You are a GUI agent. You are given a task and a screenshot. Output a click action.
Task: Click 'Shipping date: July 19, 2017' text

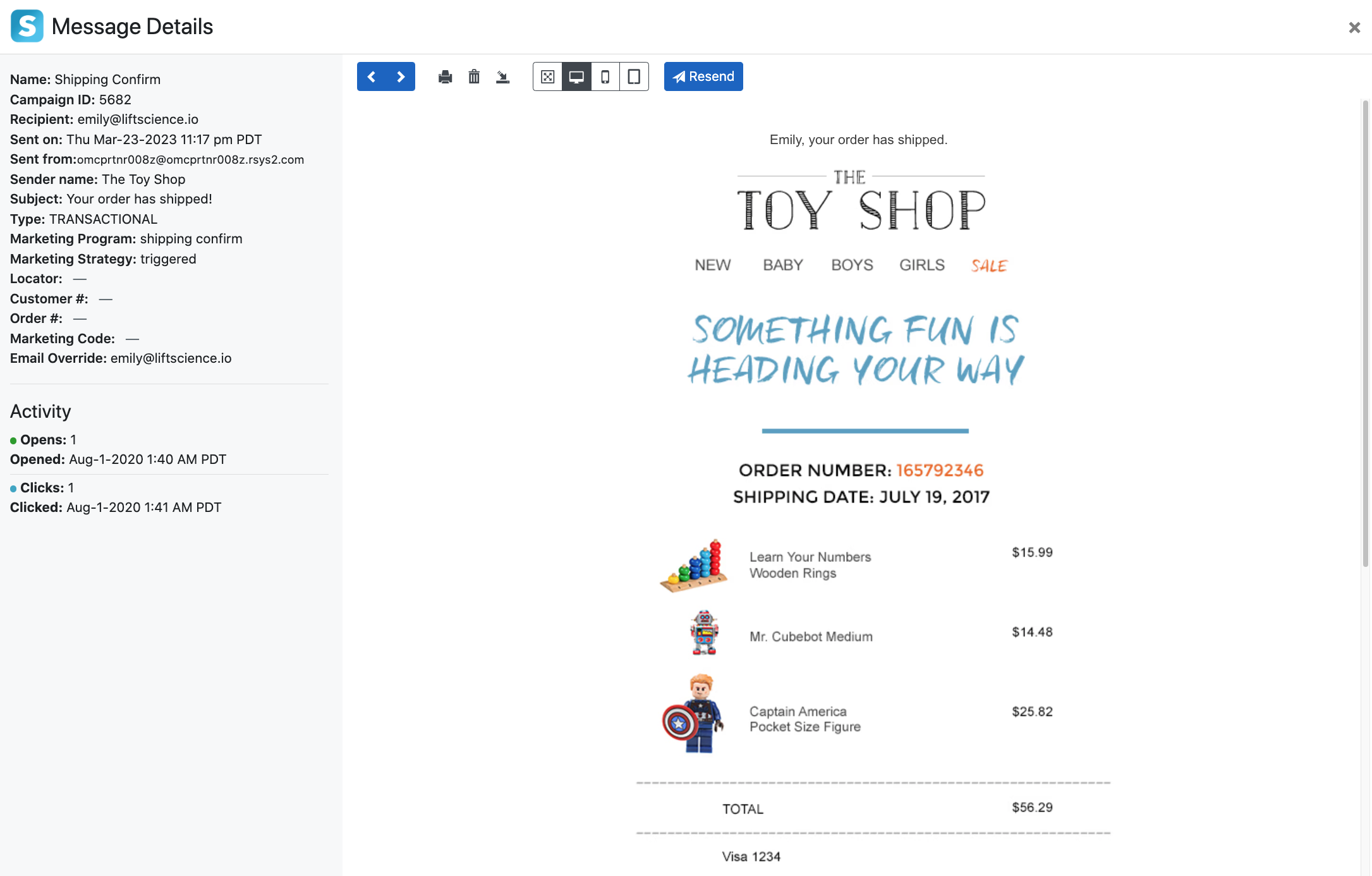click(x=861, y=497)
